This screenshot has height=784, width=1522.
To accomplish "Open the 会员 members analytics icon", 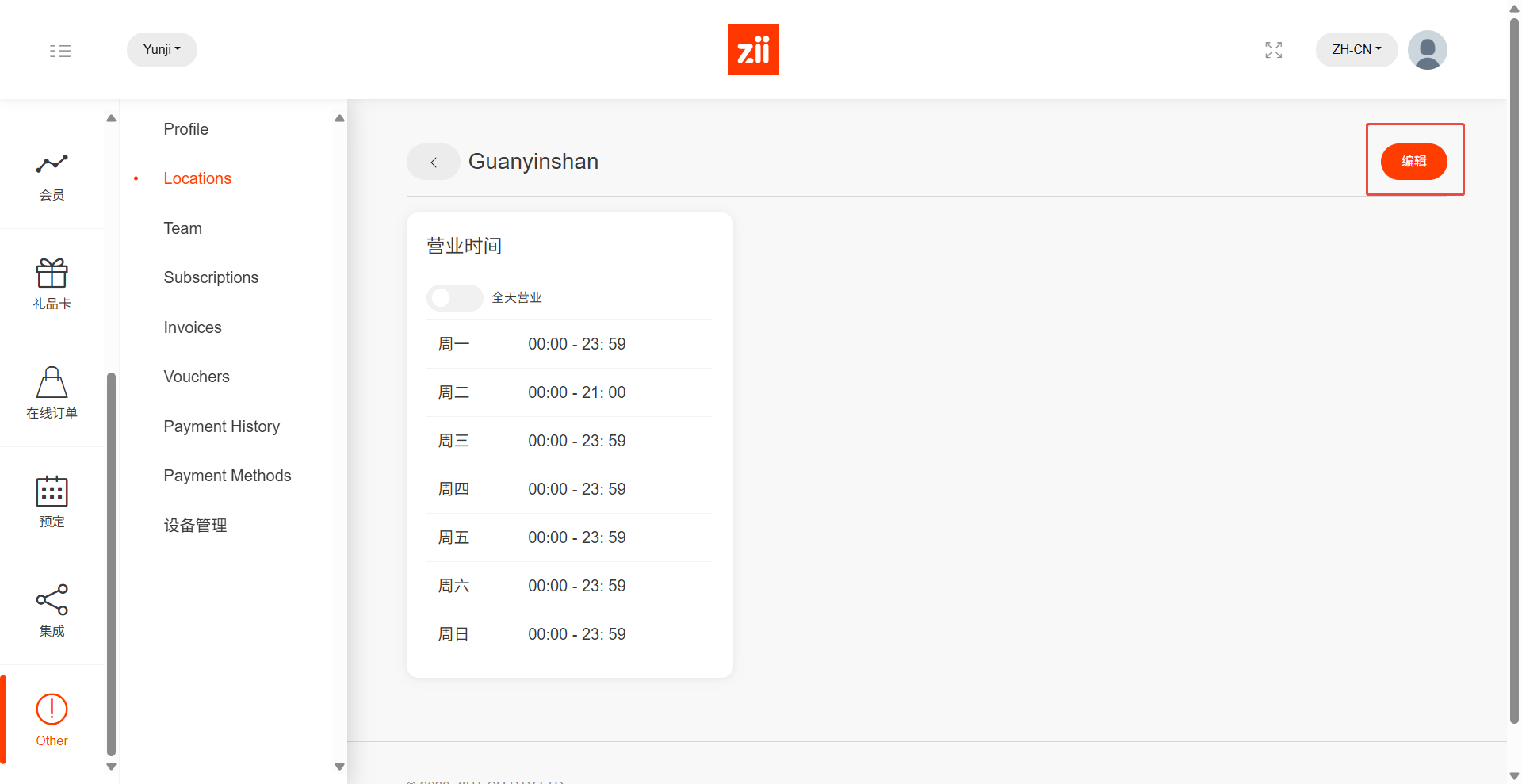I will tap(52, 165).
